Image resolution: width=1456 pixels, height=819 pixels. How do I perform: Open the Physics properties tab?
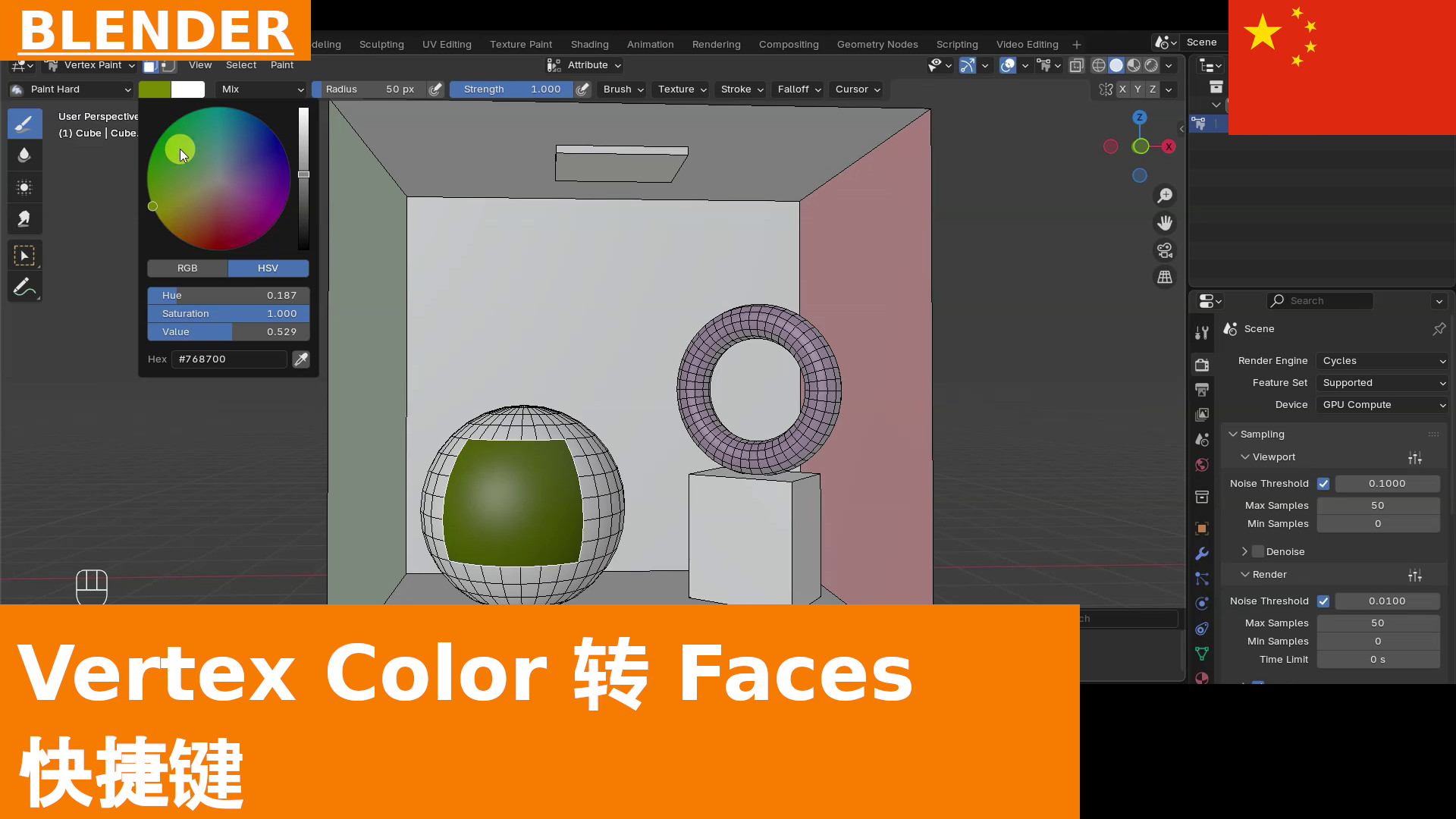(1202, 604)
